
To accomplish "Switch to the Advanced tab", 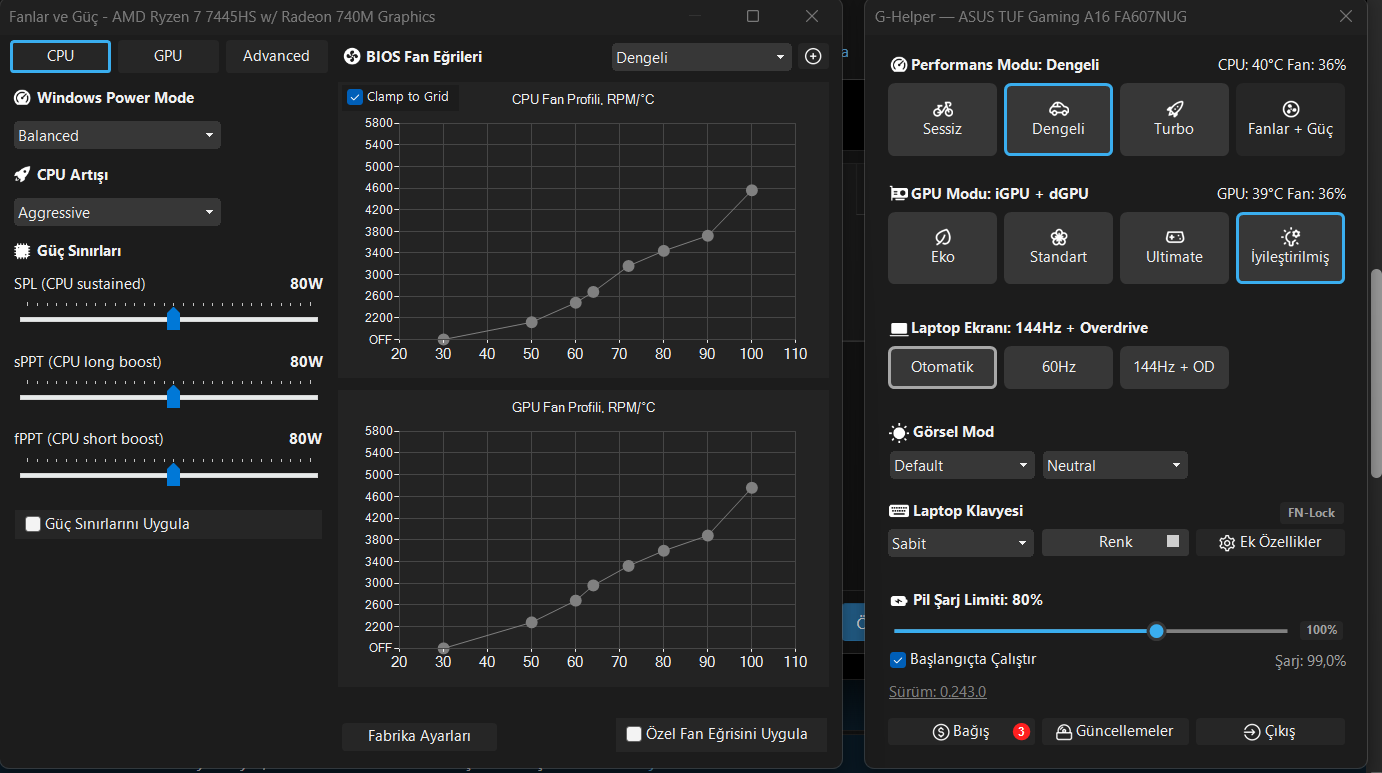I will tap(276, 56).
